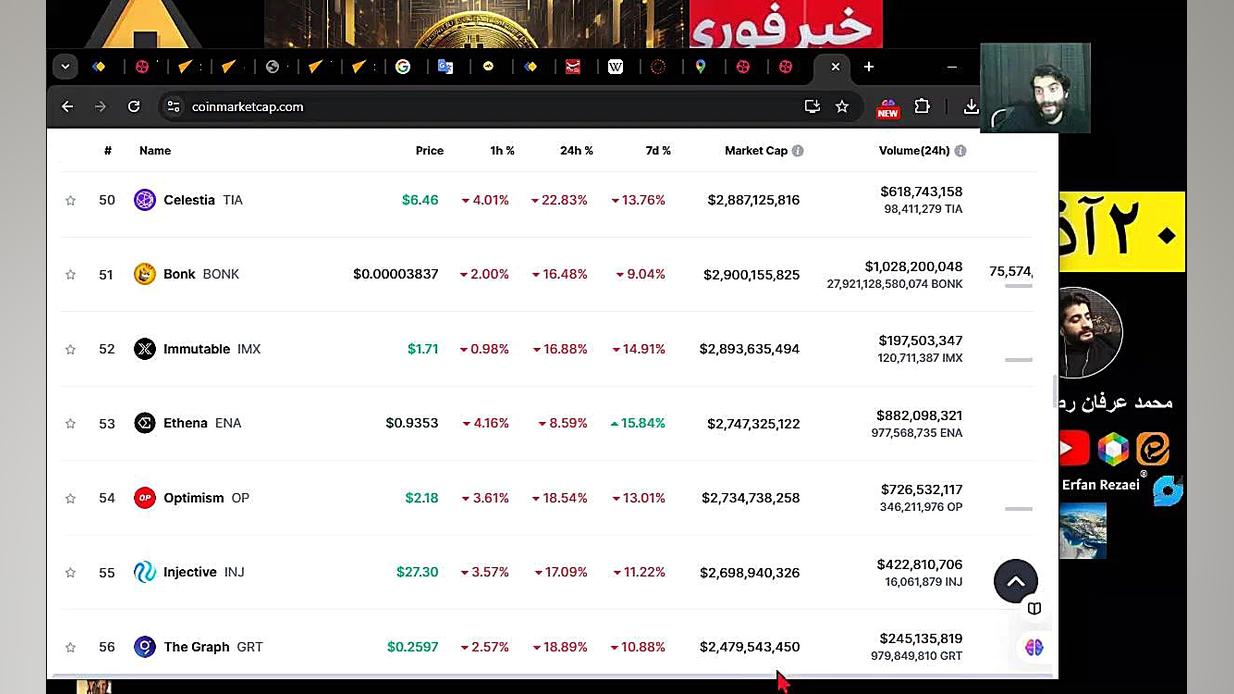Sort by the Volume(24h) header
The height and width of the screenshot is (694, 1234).
click(x=914, y=151)
